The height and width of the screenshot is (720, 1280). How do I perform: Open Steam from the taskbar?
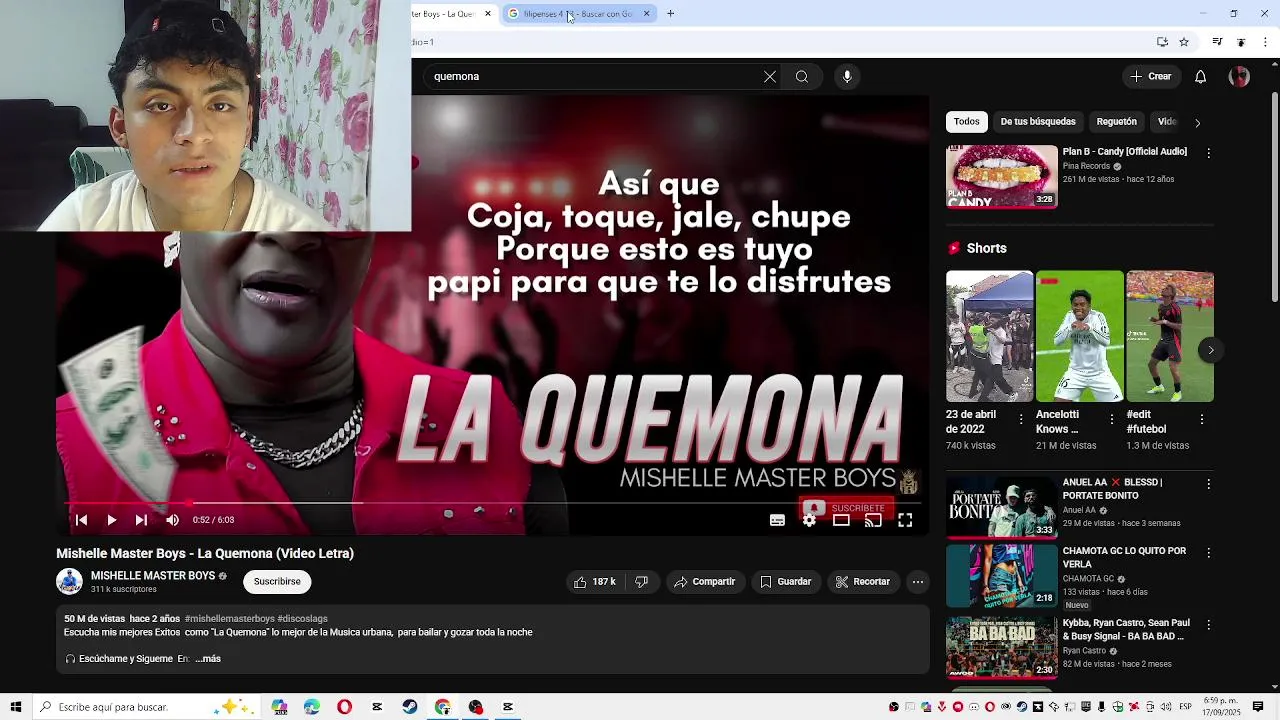point(410,707)
